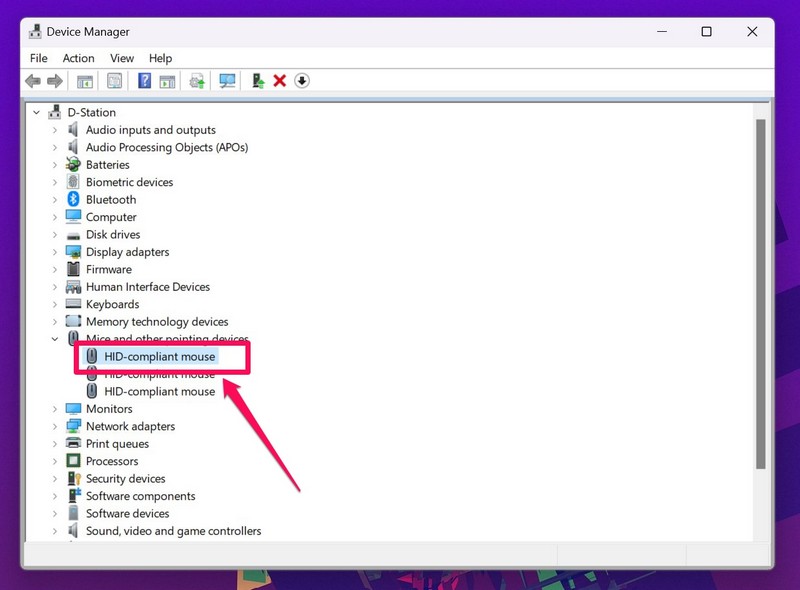Open Properties via the toolbar icon
This screenshot has width=800, height=590.
(x=115, y=81)
